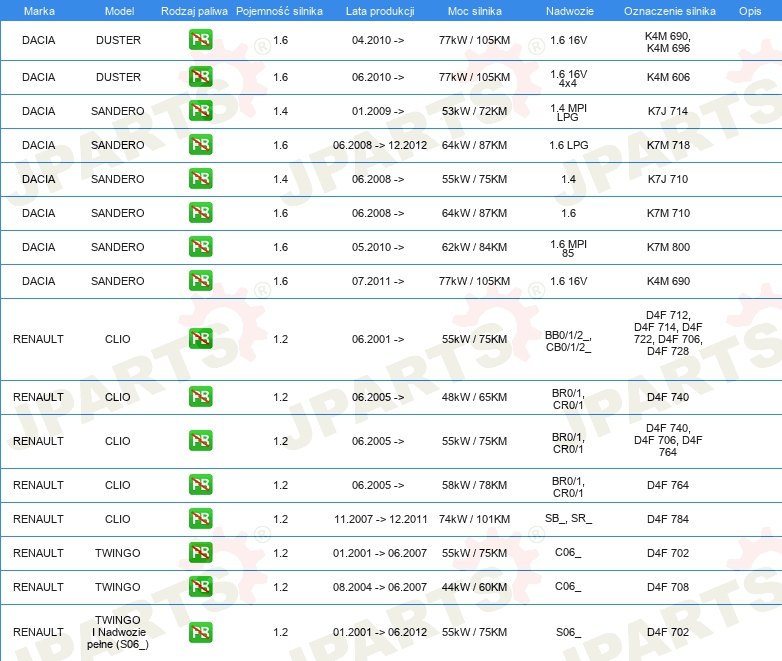Screen dimensions: 782x661
Task: Select the Oznaczenie silnika column header
Action: (668, 11)
